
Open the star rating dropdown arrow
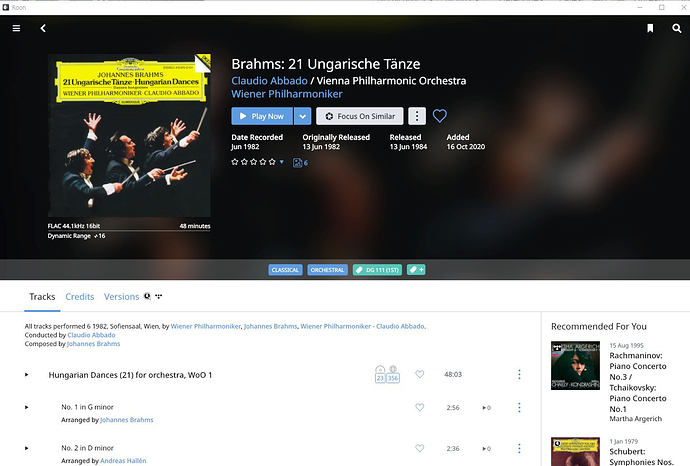[x=282, y=162]
